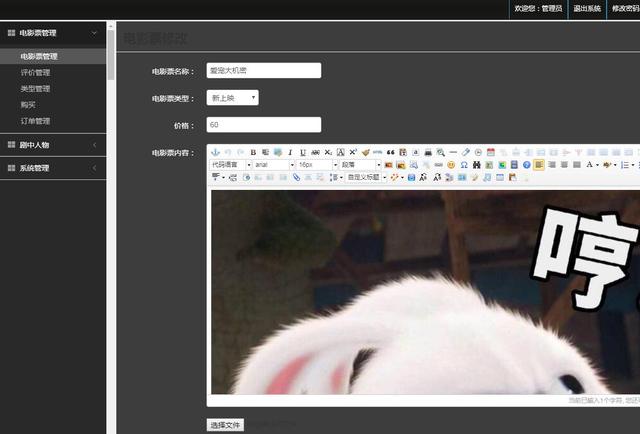Insert a map using the map icon
The image size is (640, 434).
[x=489, y=165]
